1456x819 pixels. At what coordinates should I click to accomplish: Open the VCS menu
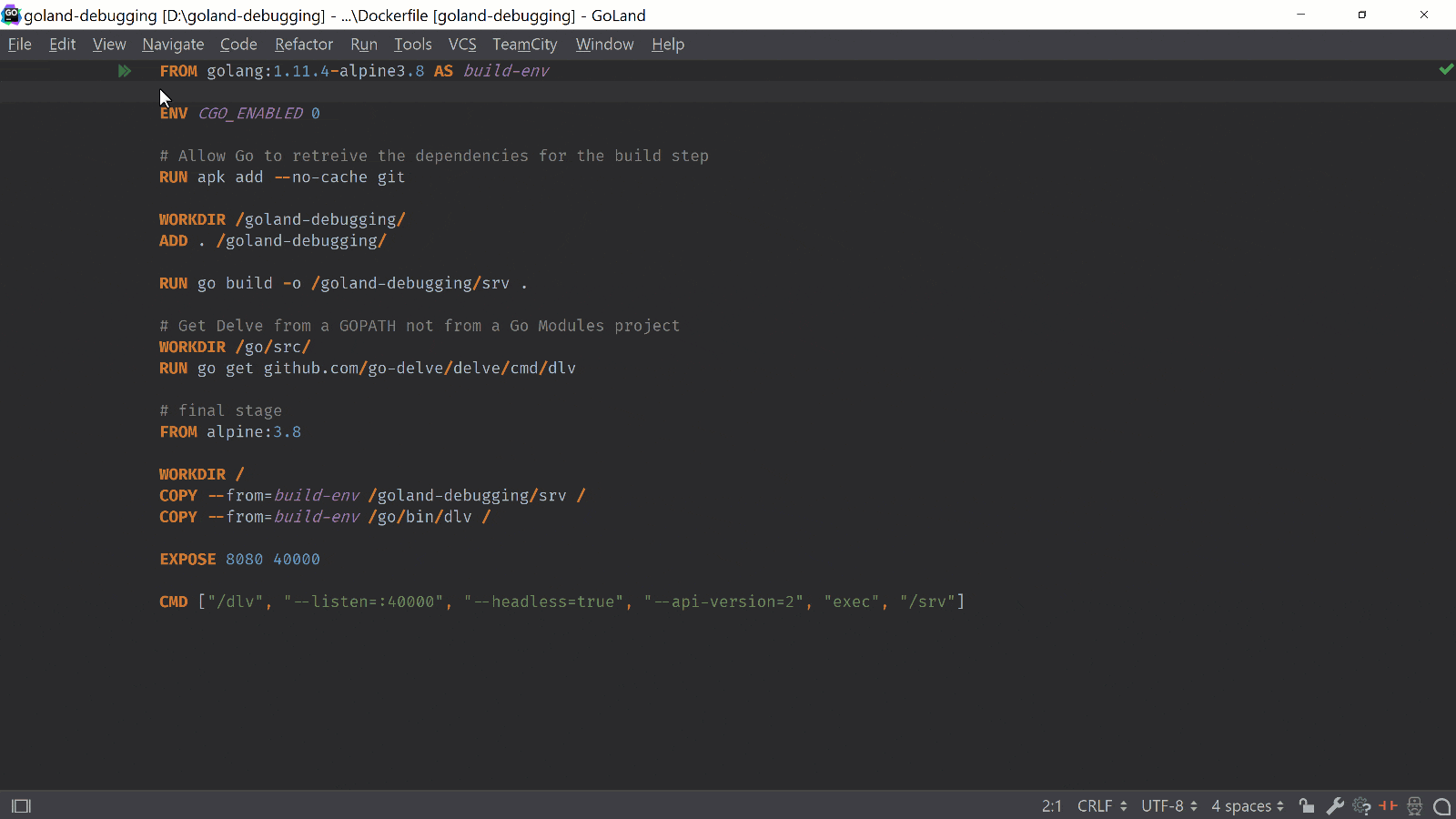(462, 45)
